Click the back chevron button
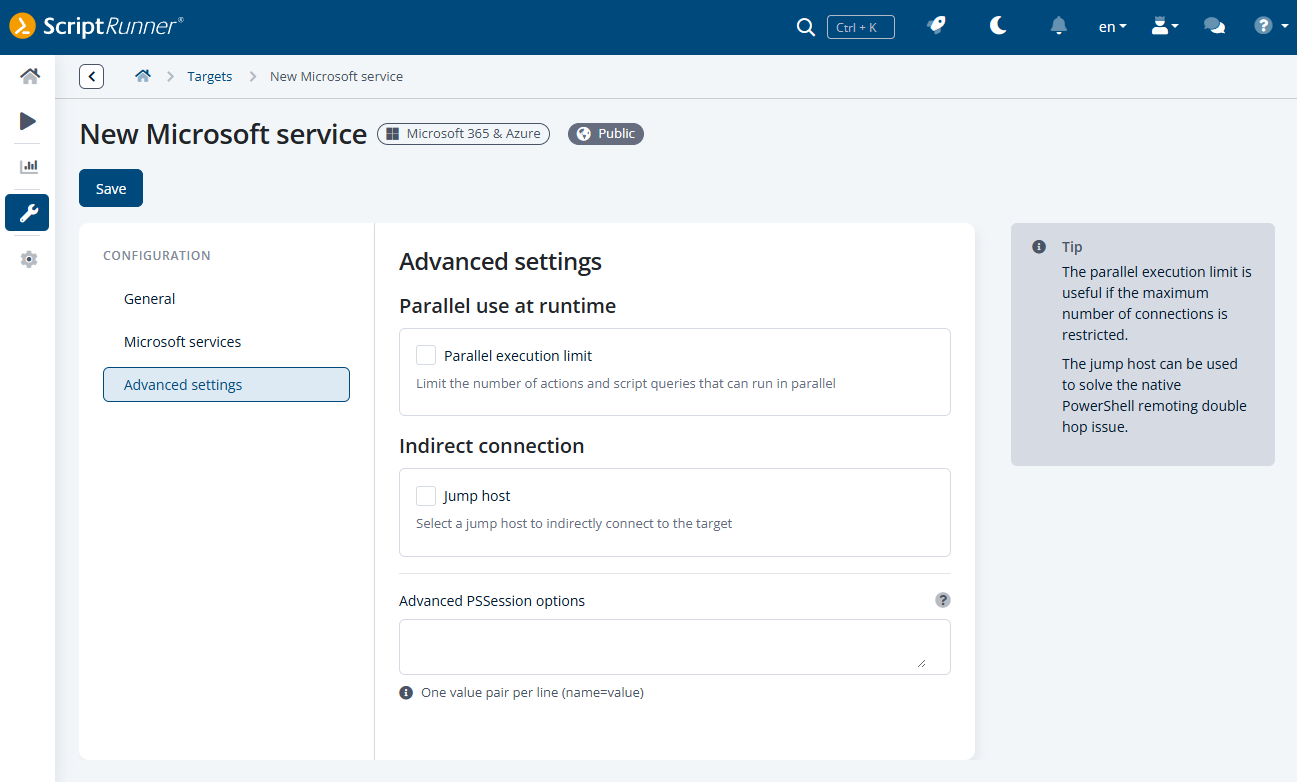This screenshot has height=782, width=1297. tap(92, 76)
